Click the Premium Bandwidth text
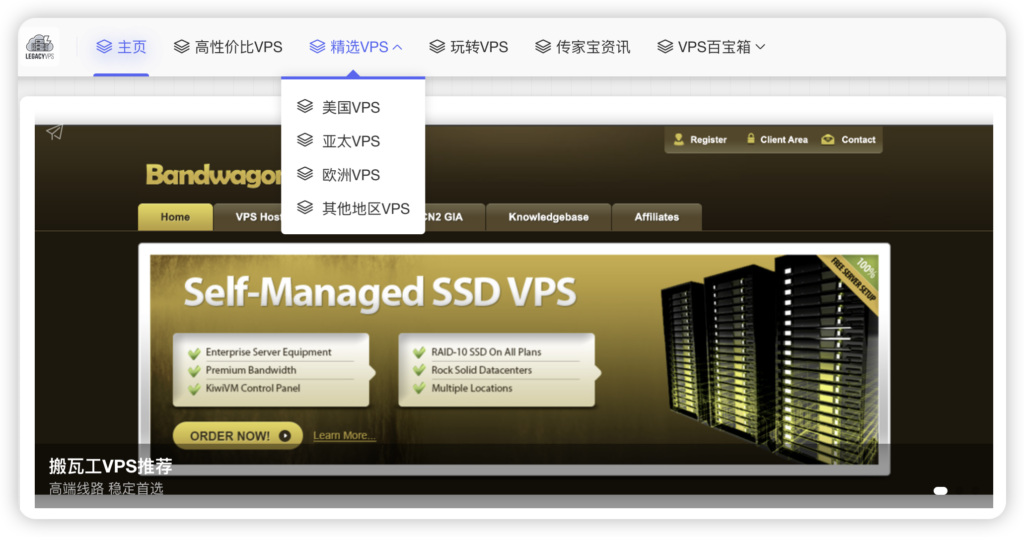This screenshot has height=537, width=1024. [251, 370]
